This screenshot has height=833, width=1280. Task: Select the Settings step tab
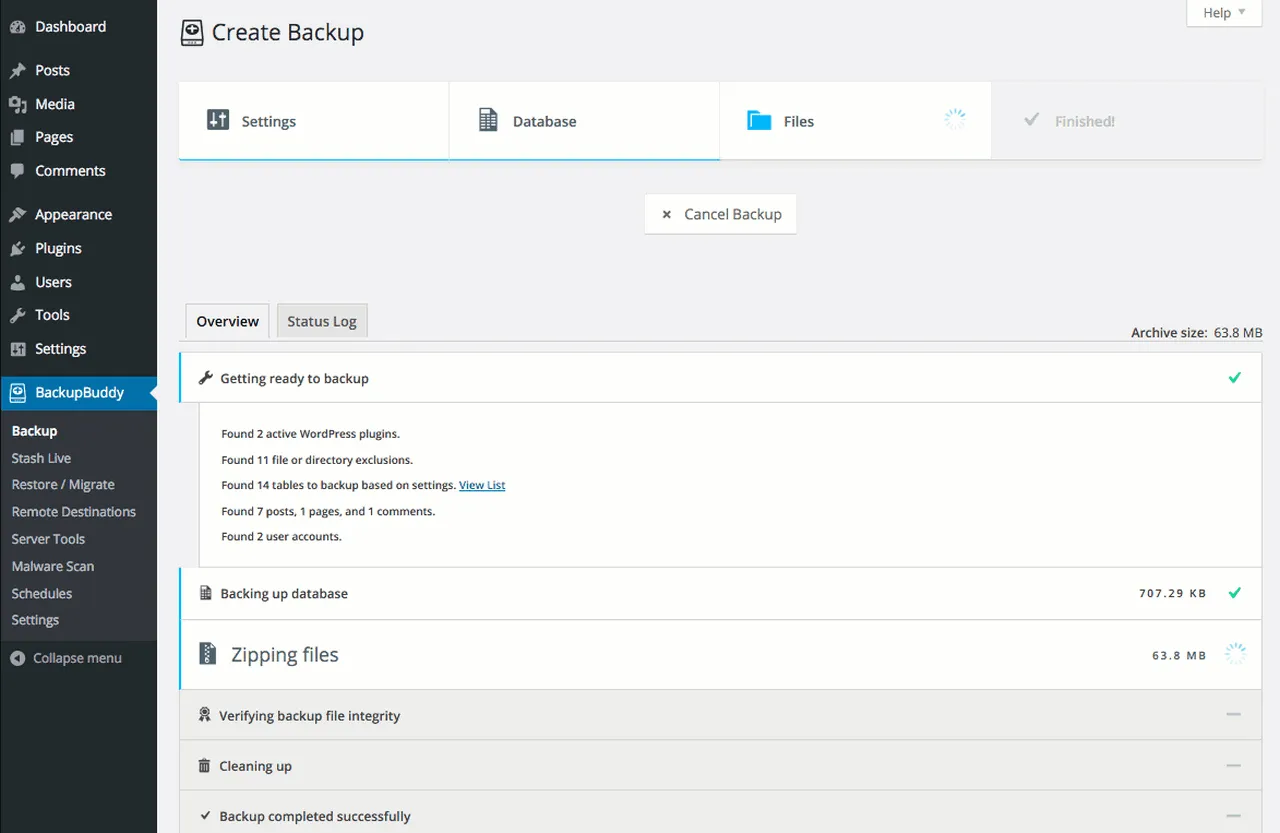[314, 121]
